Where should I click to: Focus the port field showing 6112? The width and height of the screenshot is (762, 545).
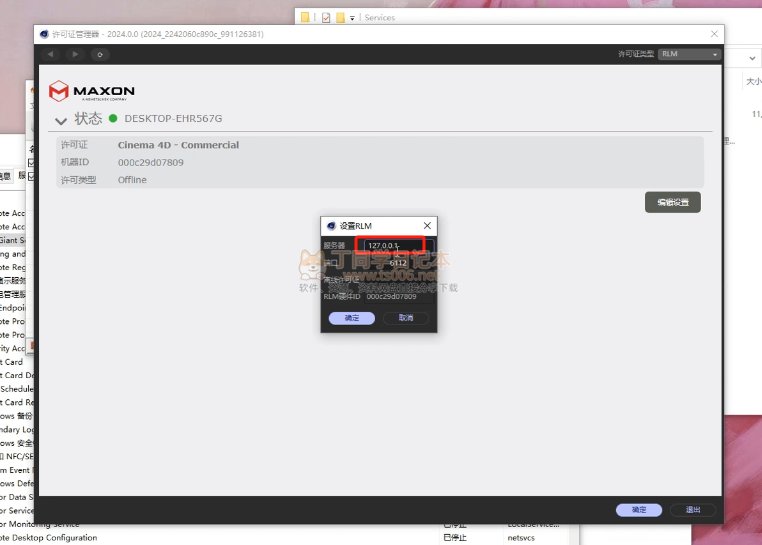coord(398,263)
